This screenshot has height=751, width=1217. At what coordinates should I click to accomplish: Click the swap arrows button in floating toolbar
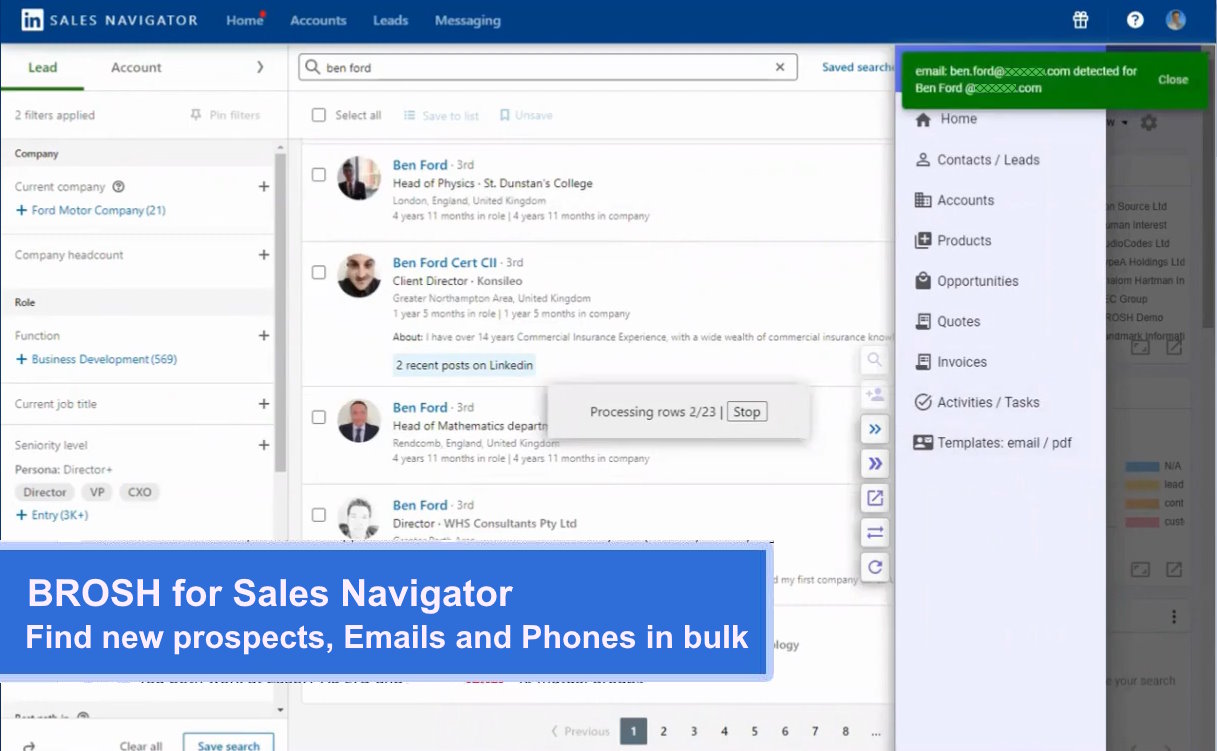[x=875, y=532]
